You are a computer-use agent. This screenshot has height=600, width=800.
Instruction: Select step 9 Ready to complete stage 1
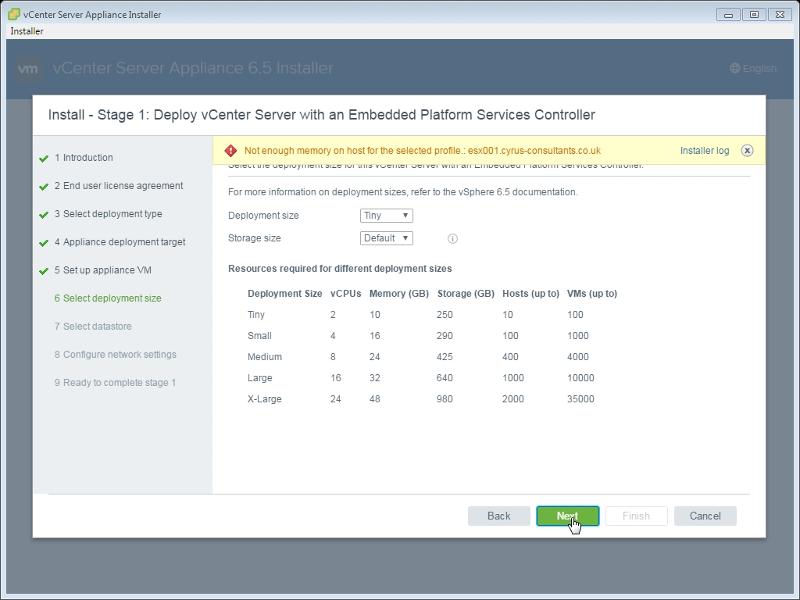click(x=115, y=382)
